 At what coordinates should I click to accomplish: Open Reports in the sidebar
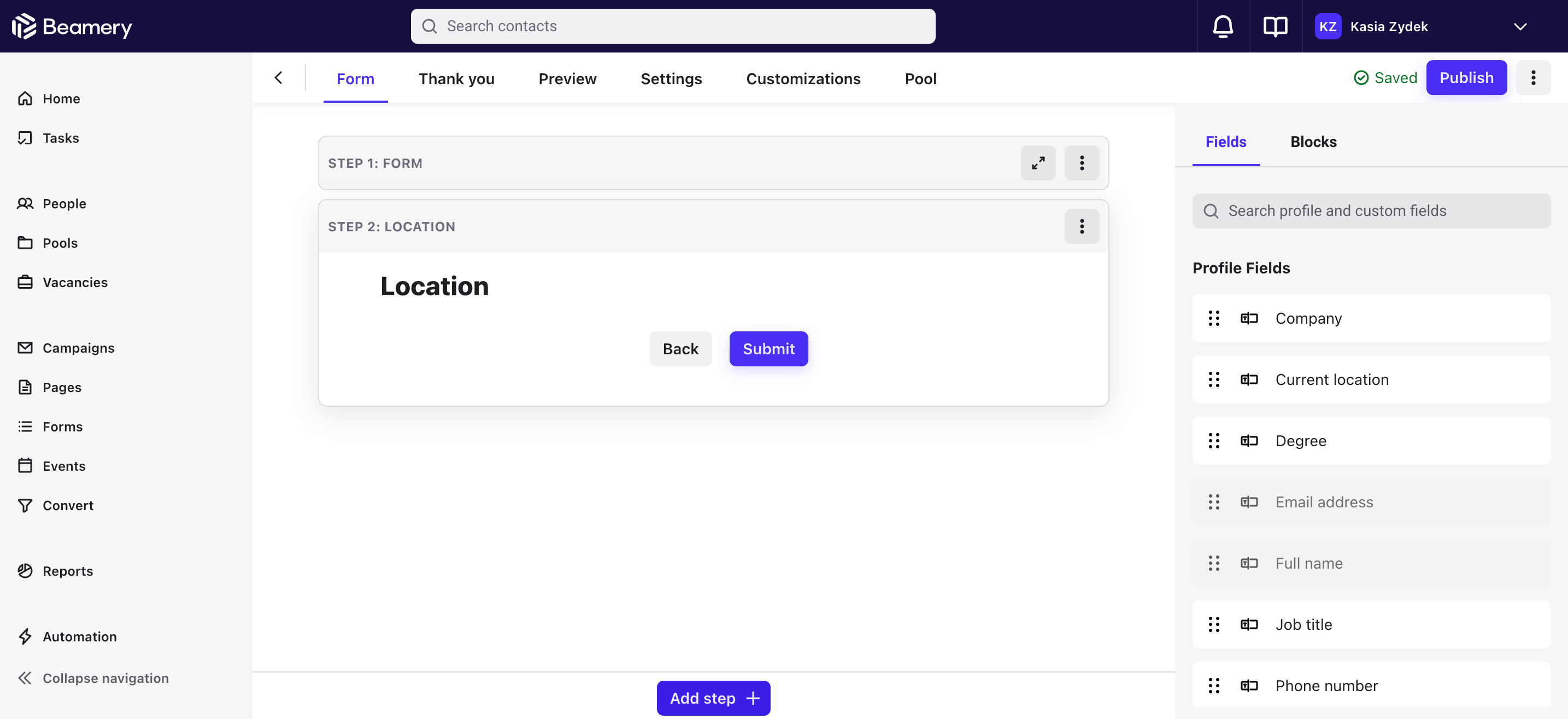(x=55, y=571)
